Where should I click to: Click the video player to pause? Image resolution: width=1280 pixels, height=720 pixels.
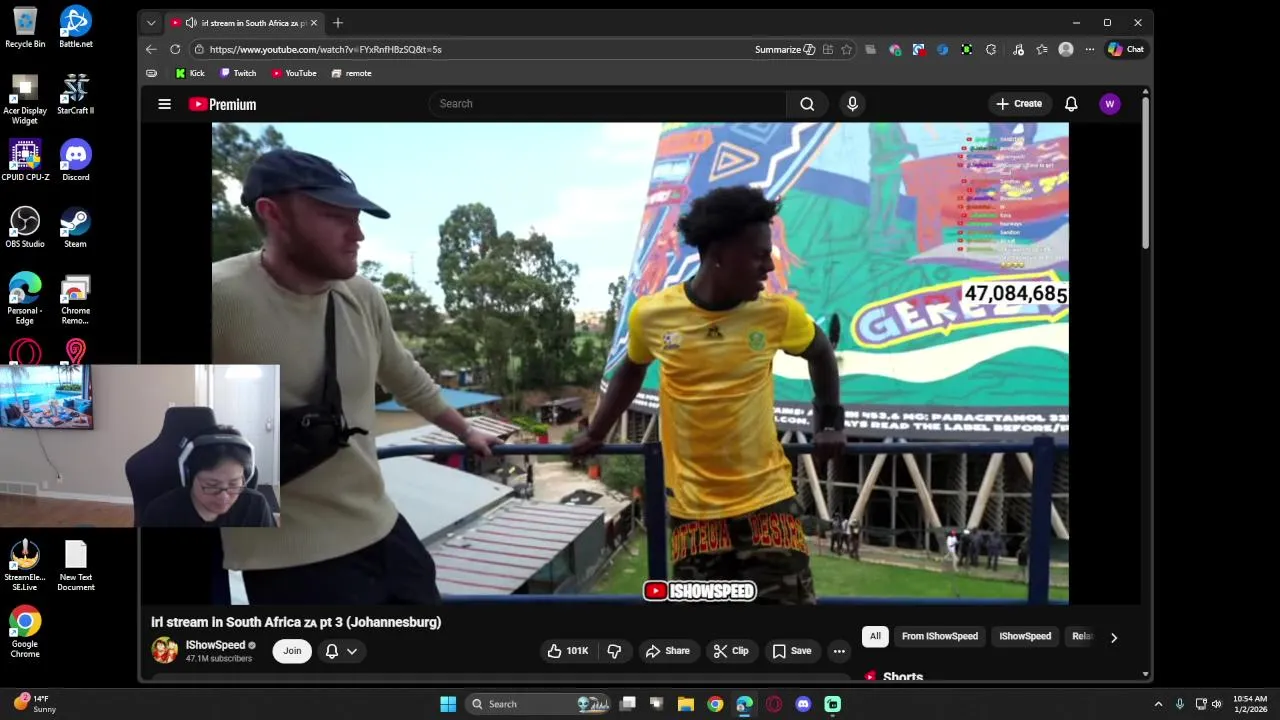click(640, 363)
